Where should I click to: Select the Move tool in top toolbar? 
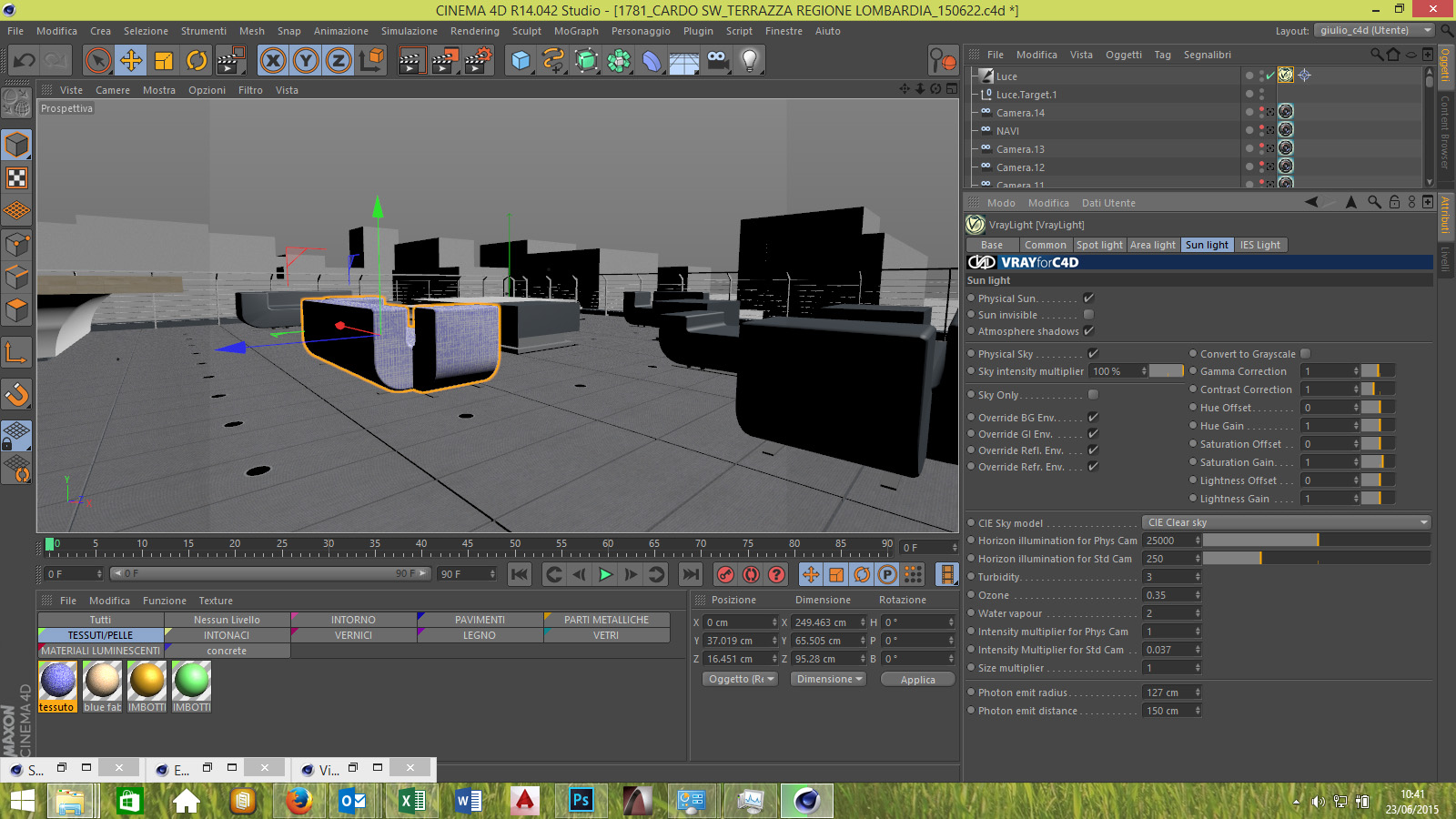tap(131, 61)
